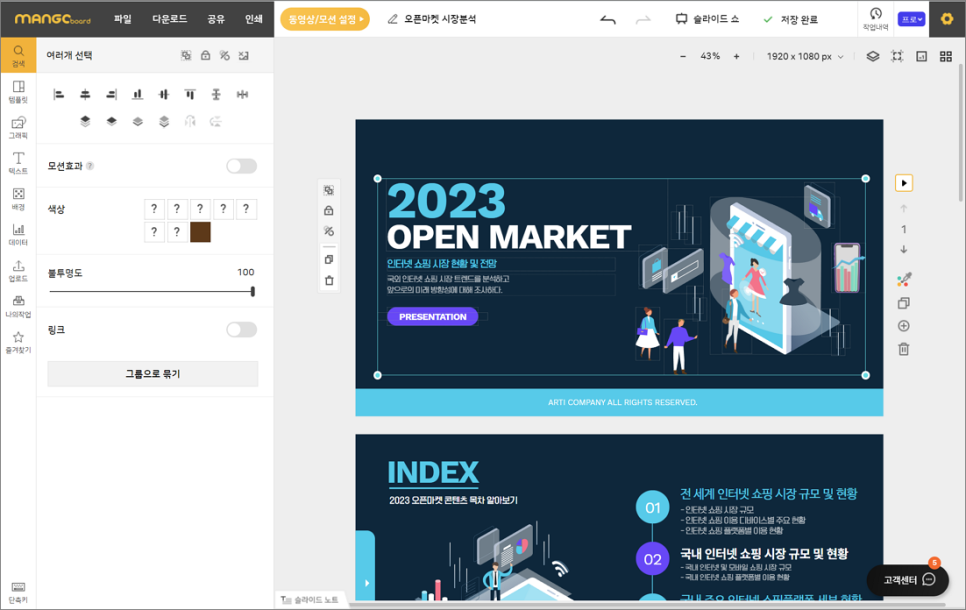Open the 템플릿 templates panel
The image size is (966, 610).
18,91
